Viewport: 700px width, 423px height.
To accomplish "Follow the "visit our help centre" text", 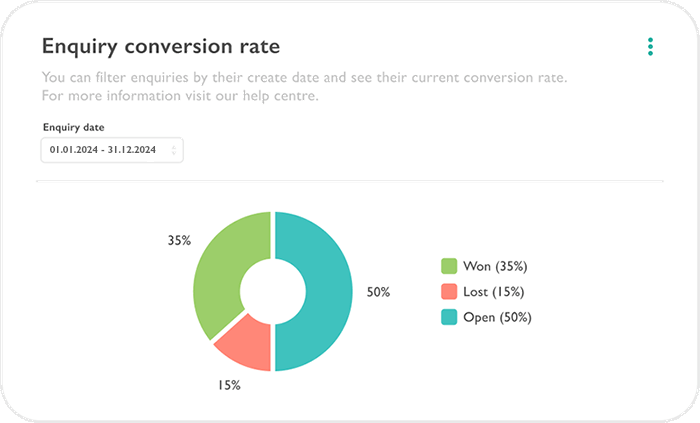I will (231, 95).
